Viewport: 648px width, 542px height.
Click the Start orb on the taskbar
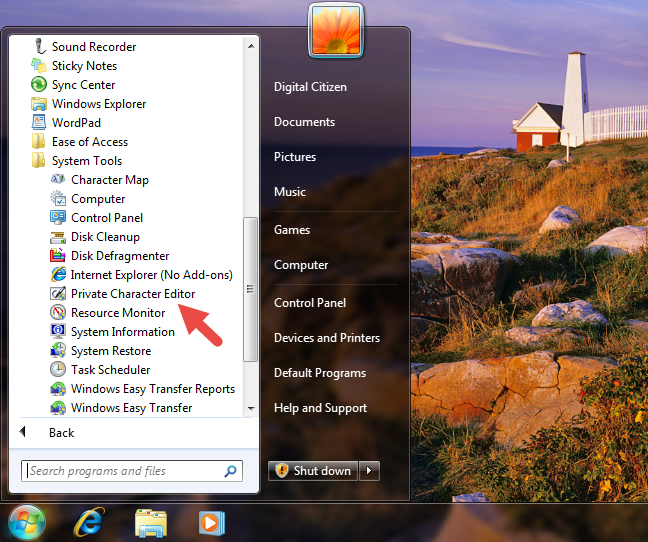tap(27, 522)
